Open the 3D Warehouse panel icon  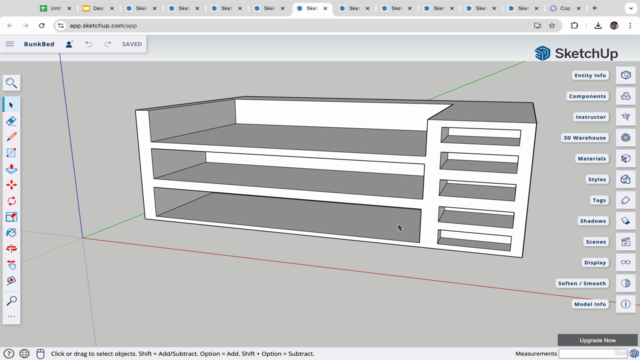point(626,138)
